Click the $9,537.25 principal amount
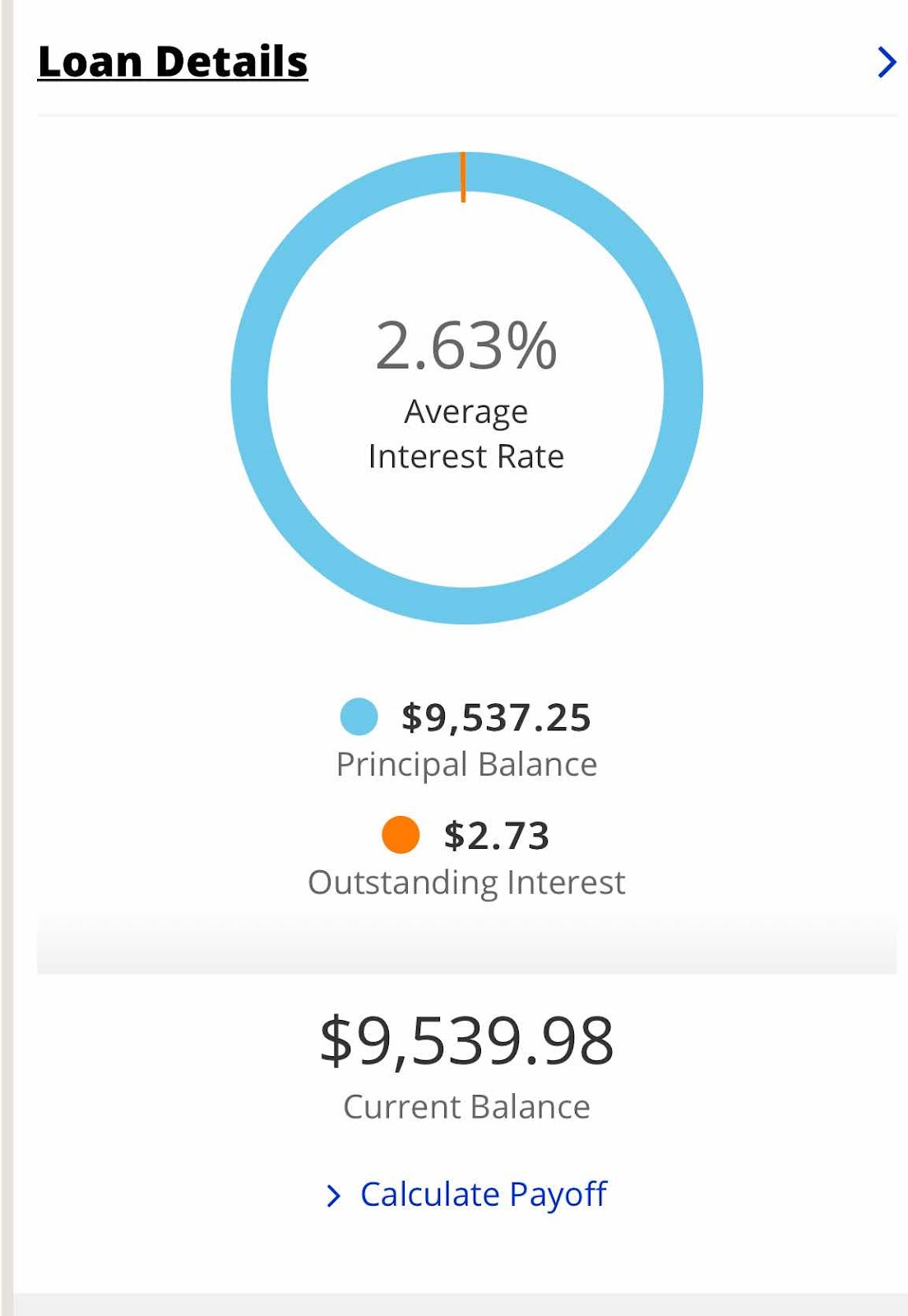 pyautogui.click(x=496, y=717)
